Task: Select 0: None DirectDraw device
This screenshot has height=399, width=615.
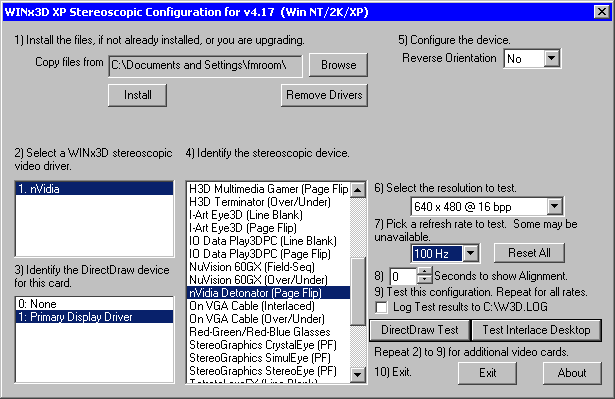Action: pyautogui.click(x=94, y=304)
